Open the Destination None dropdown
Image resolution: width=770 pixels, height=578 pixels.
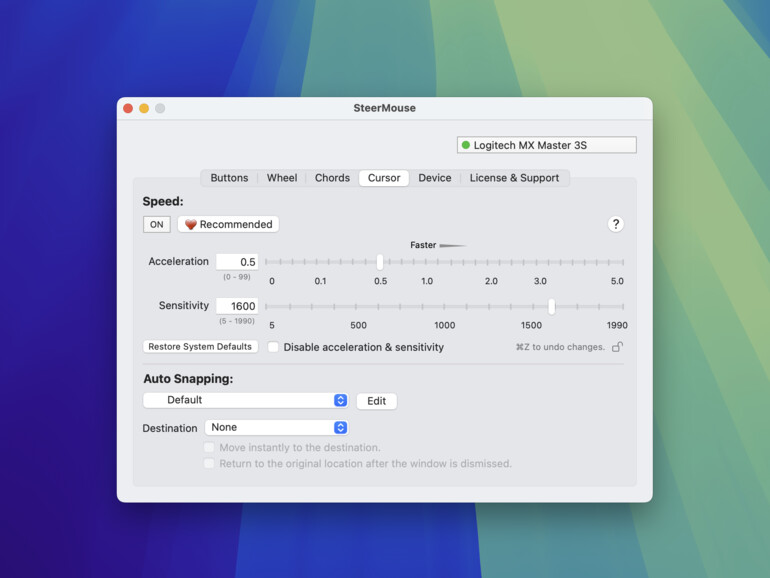tap(276, 427)
